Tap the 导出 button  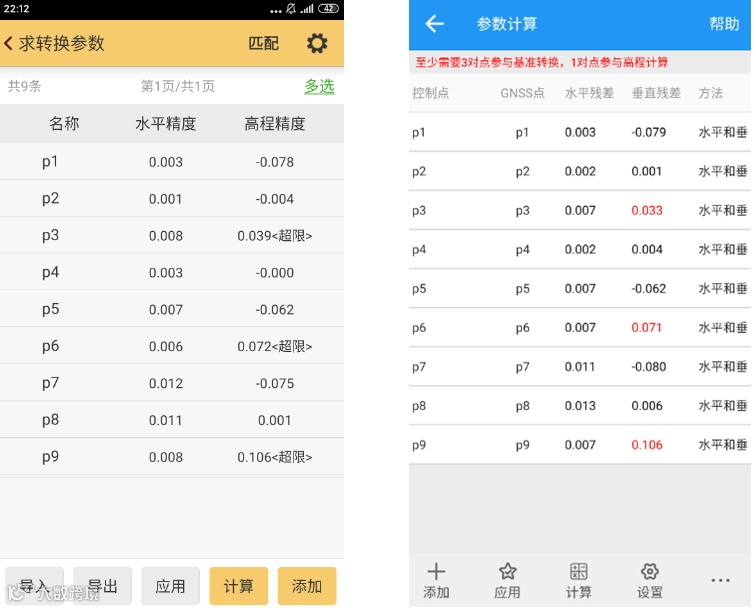coord(102,586)
